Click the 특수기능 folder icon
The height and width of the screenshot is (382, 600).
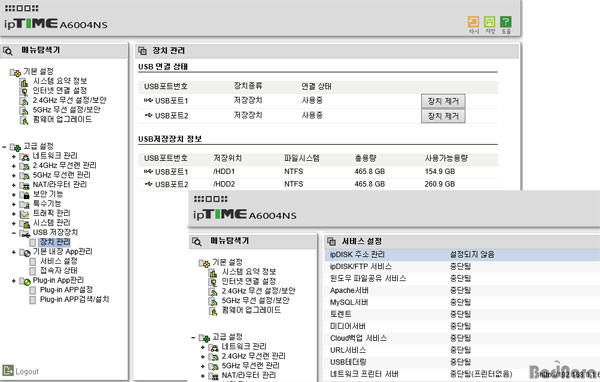point(25,204)
